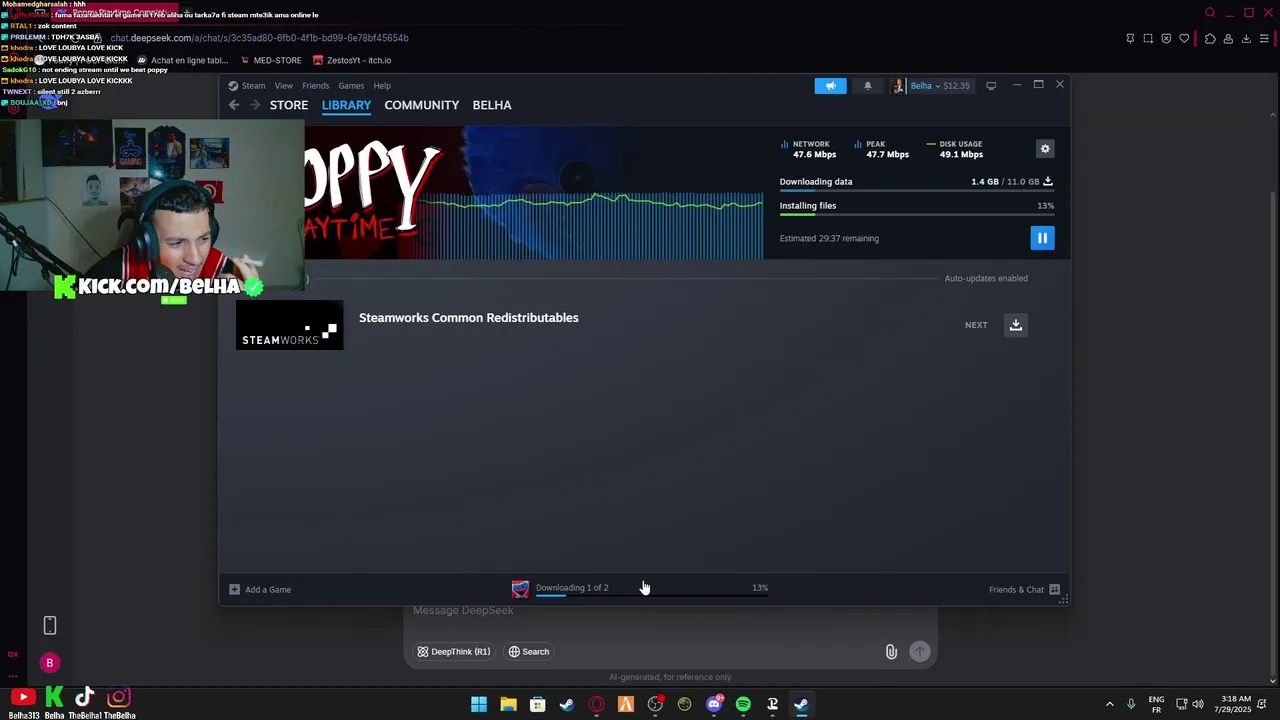
Task: Open Discord from taskbar
Action: point(714,705)
